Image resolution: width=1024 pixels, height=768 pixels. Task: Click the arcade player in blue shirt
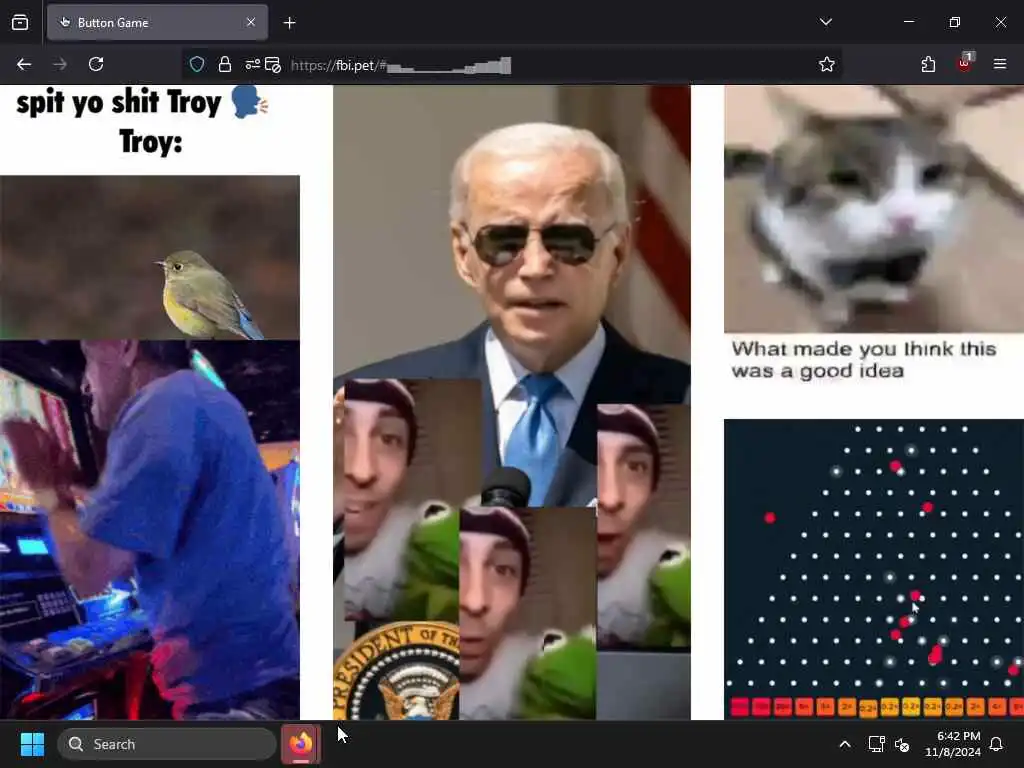coord(150,530)
